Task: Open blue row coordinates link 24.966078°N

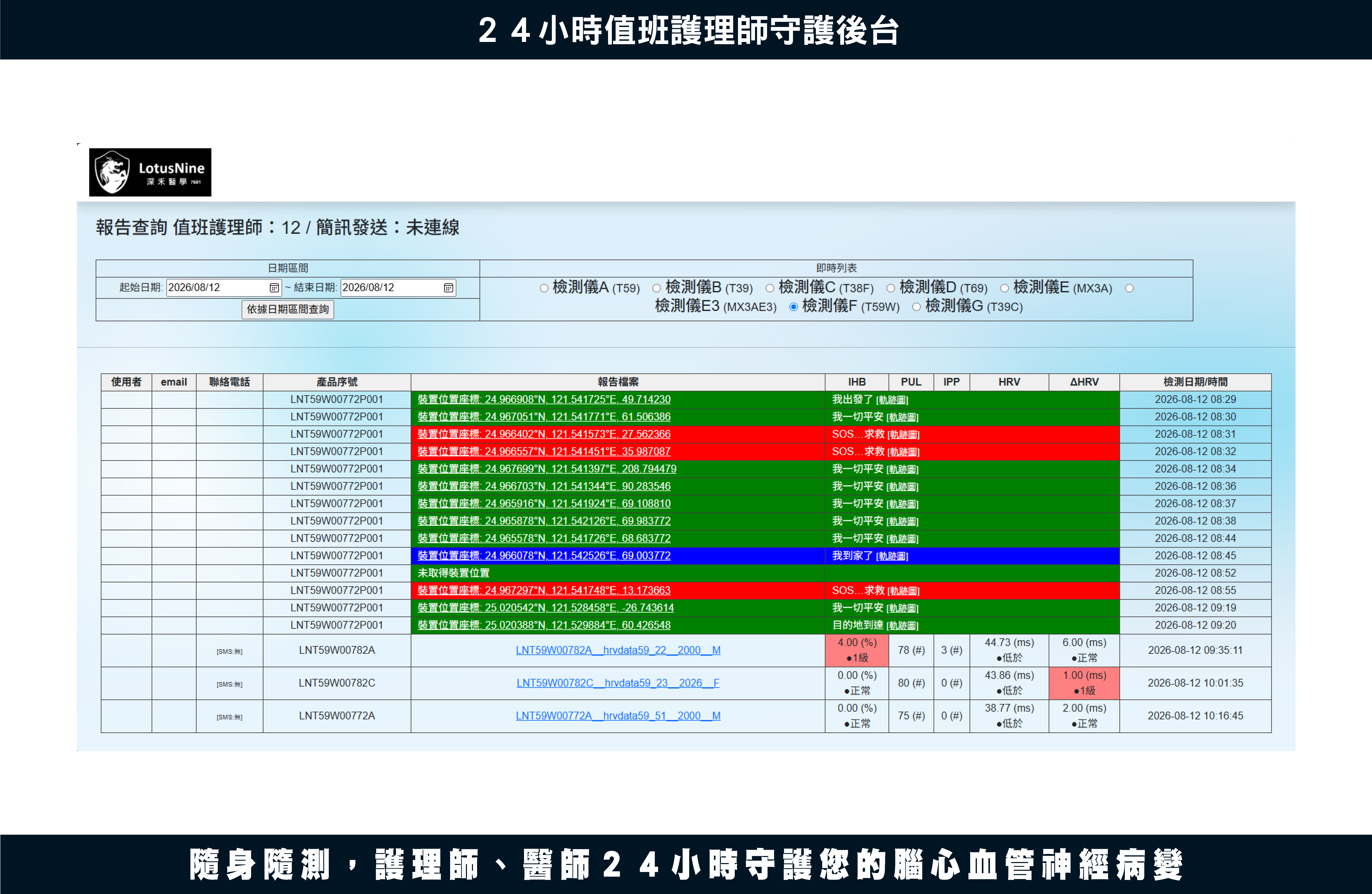Action: click(x=544, y=556)
